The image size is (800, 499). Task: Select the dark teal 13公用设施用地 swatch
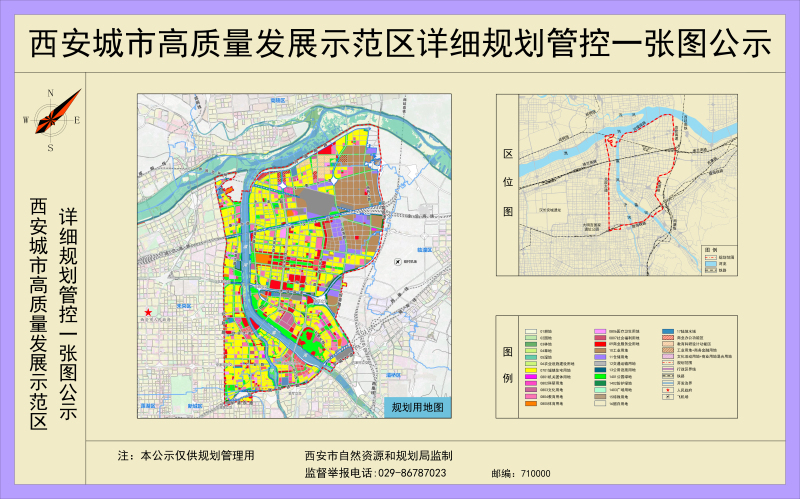(600, 370)
